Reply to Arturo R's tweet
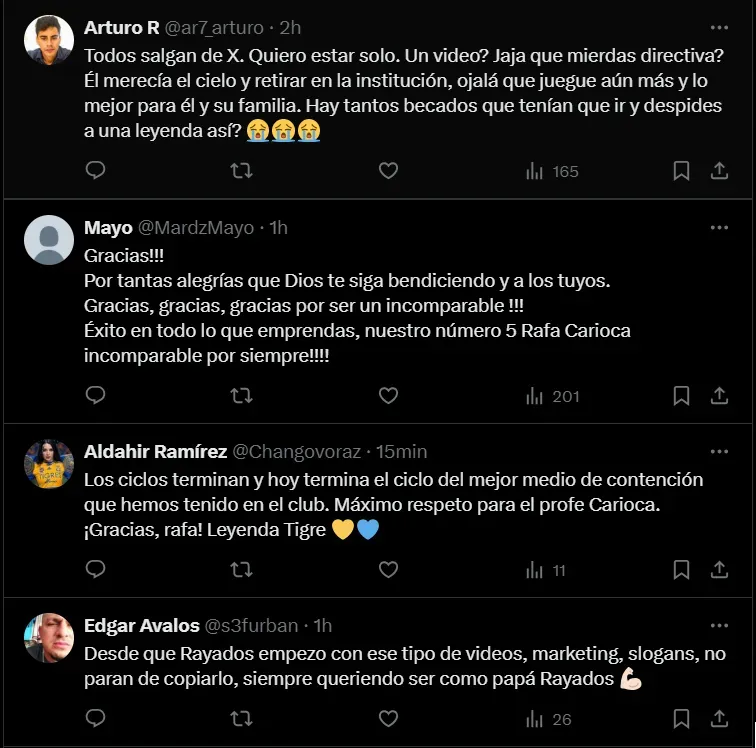This screenshot has height=748, width=756. [x=95, y=171]
